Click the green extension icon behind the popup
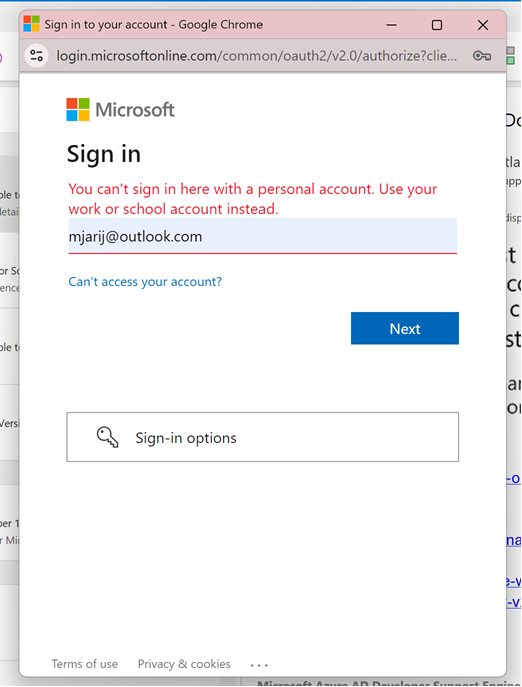 coord(511,56)
